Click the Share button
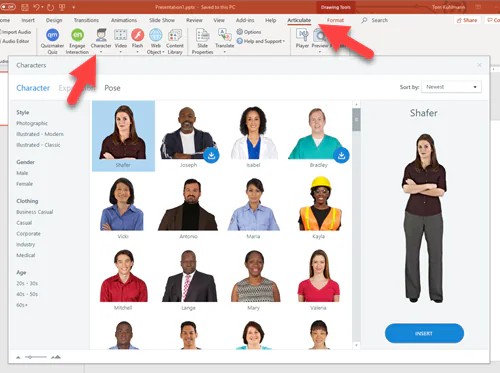500x373 pixels. click(x=467, y=20)
